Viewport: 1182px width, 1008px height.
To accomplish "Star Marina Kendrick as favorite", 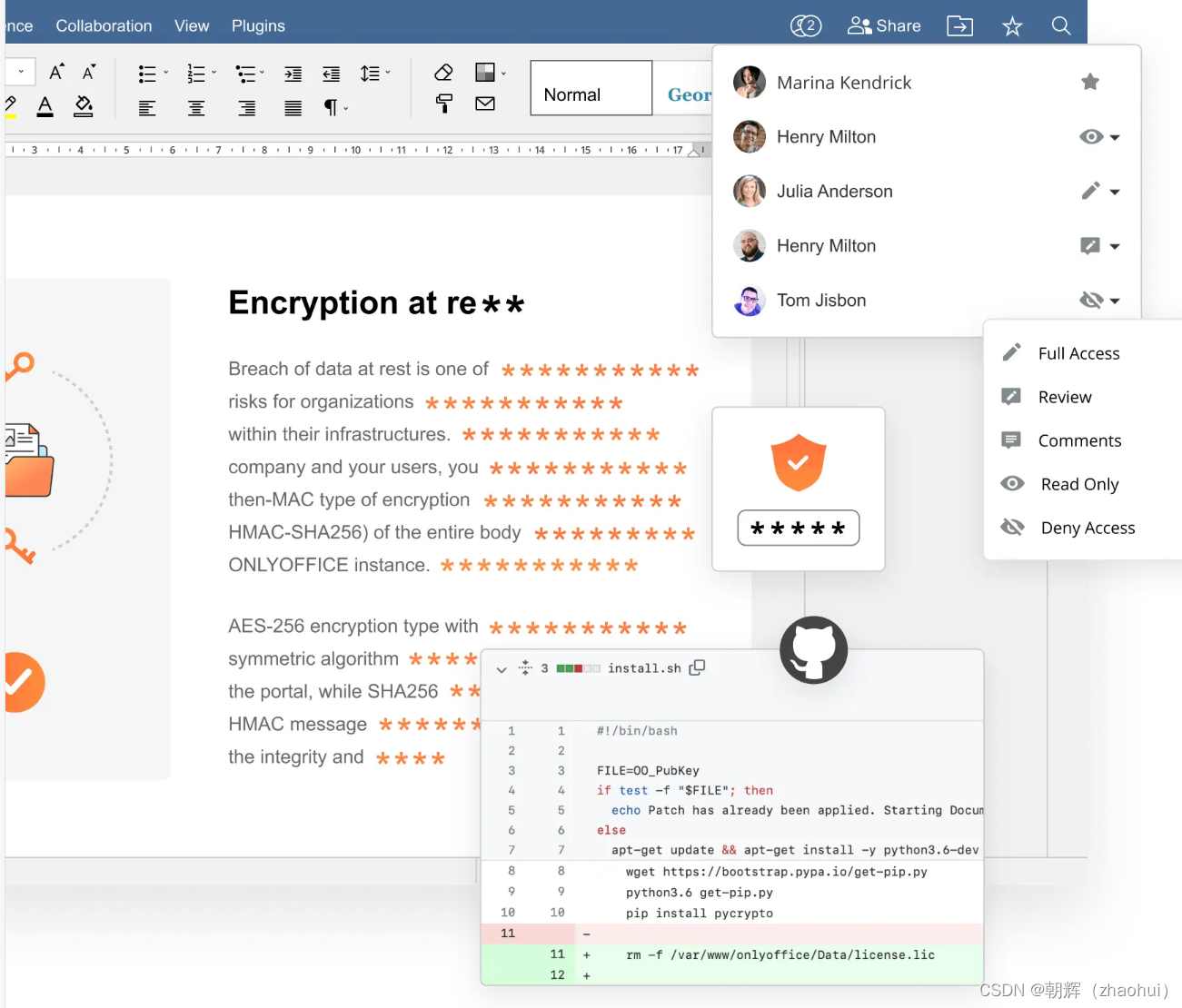I will pos(1090,82).
